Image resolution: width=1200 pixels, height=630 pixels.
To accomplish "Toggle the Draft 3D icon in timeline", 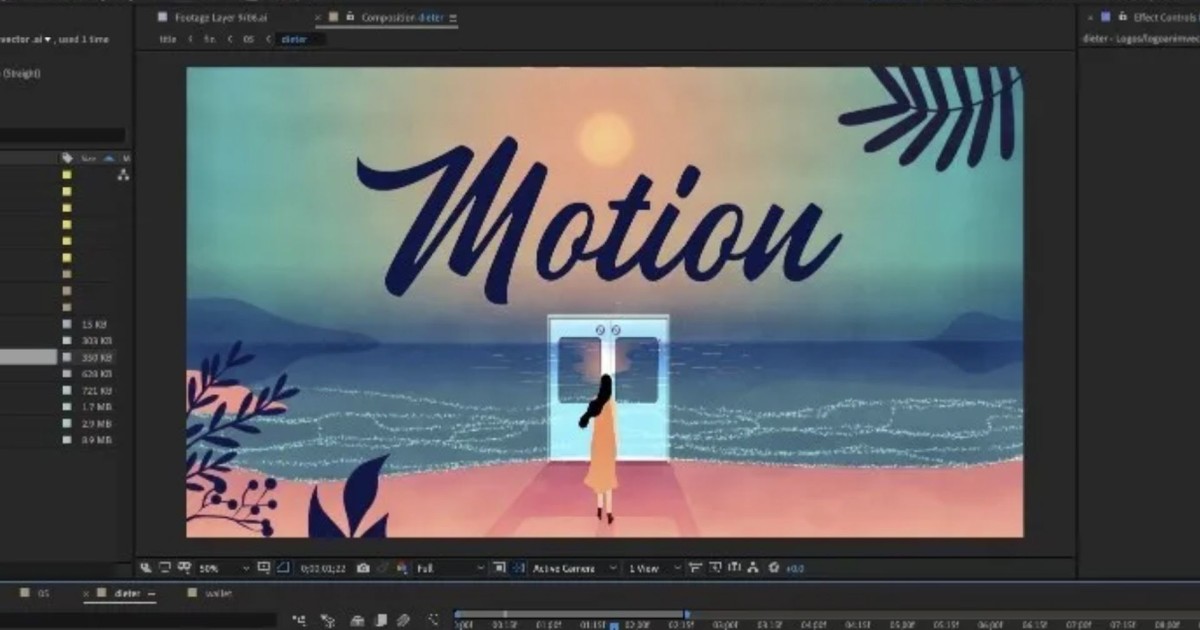I will click(x=327, y=620).
